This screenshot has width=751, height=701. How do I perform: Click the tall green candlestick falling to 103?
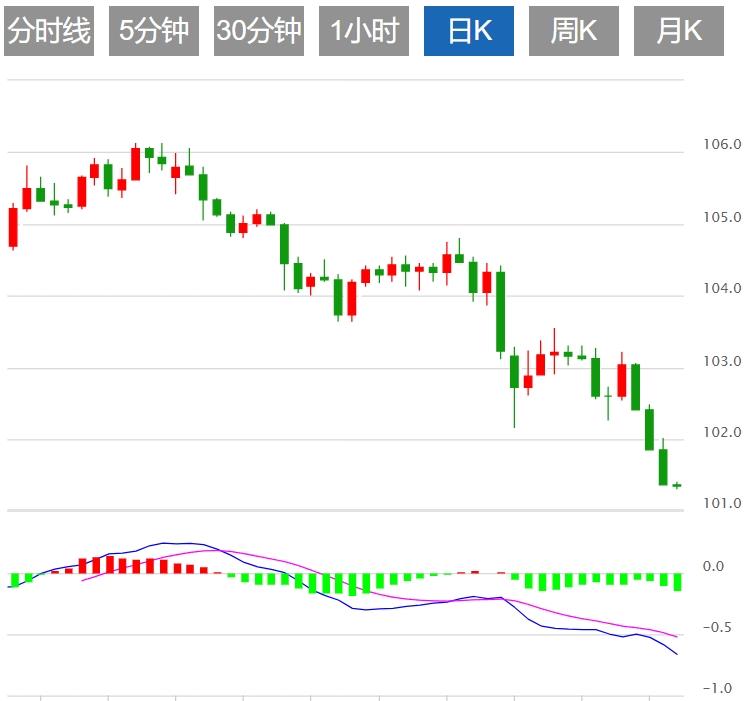pyautogui.click(x=501, y=311)
